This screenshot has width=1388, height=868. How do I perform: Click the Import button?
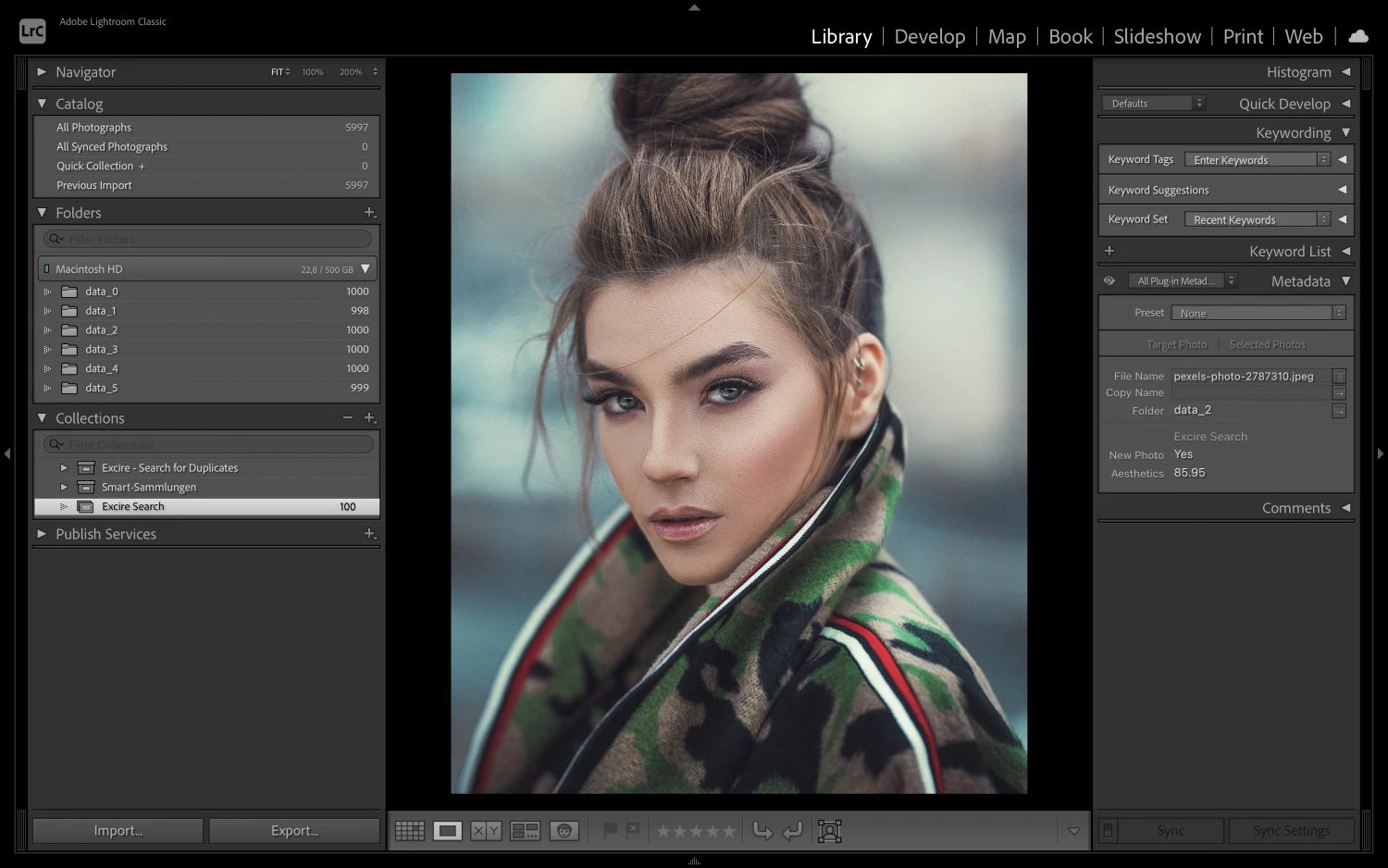[118, 831]
